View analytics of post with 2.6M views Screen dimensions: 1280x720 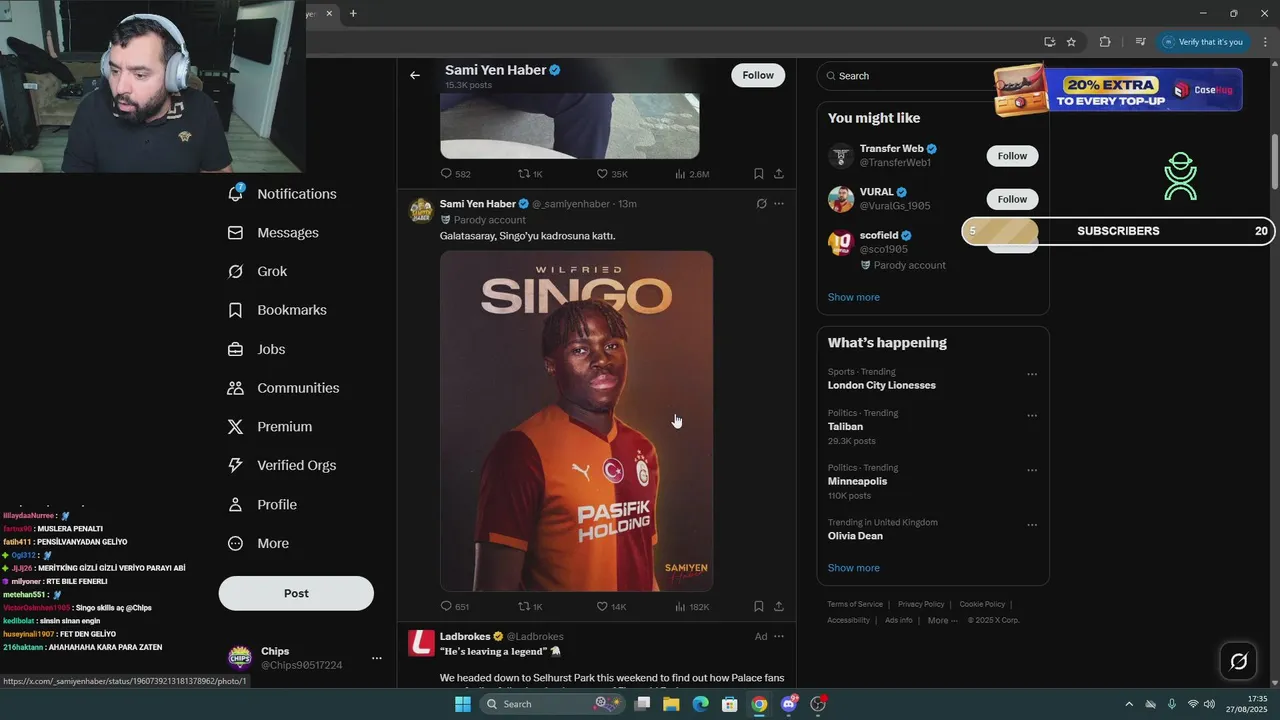pos(692,174)
